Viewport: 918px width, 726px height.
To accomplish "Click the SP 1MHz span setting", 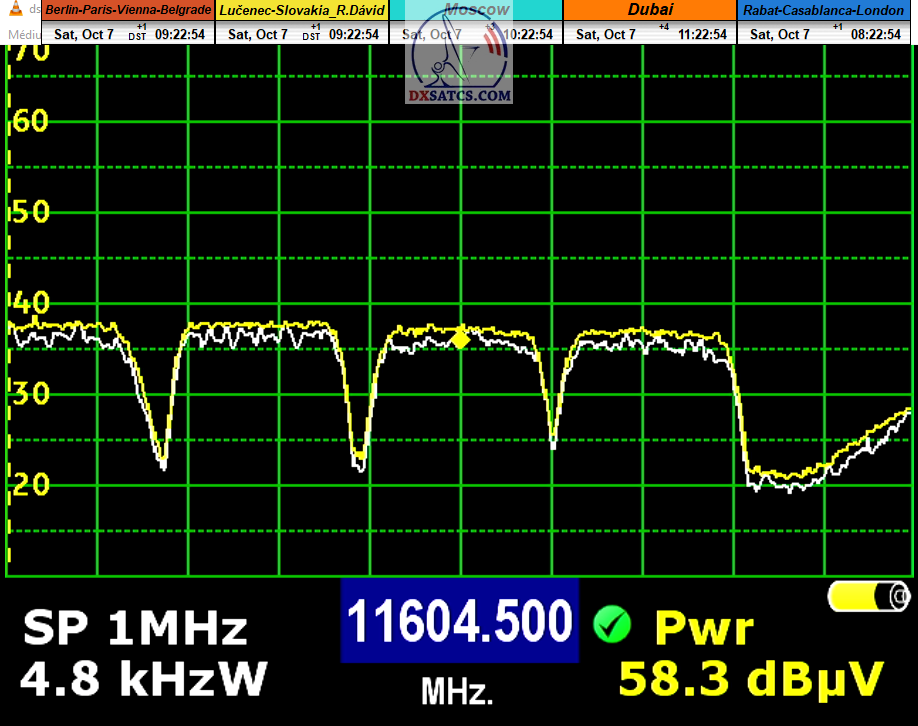I will click(x=135, y=629).
